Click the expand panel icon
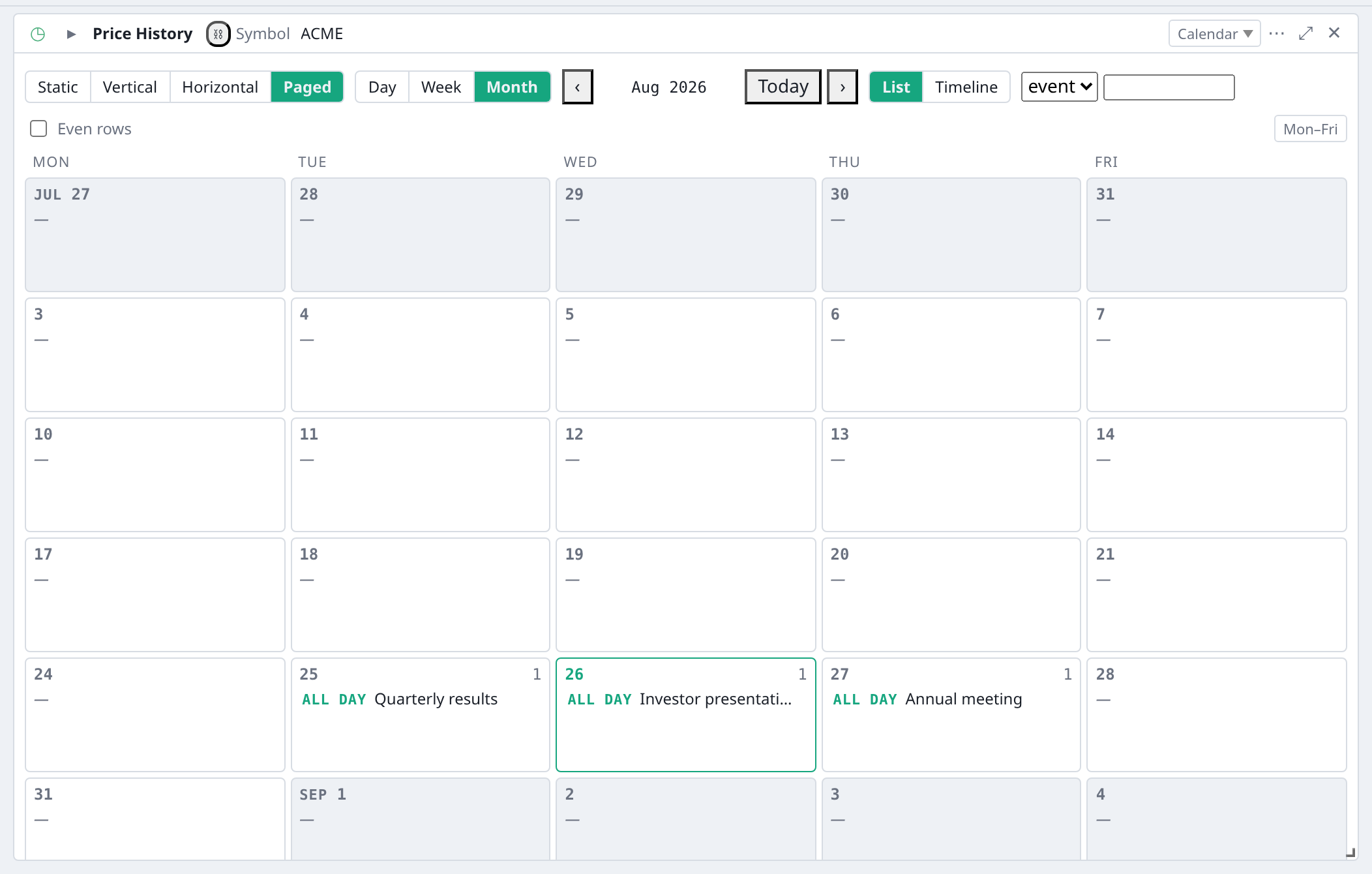Image resolution: width=1372 pixels, height=874 pixels. click(1305, 33)
